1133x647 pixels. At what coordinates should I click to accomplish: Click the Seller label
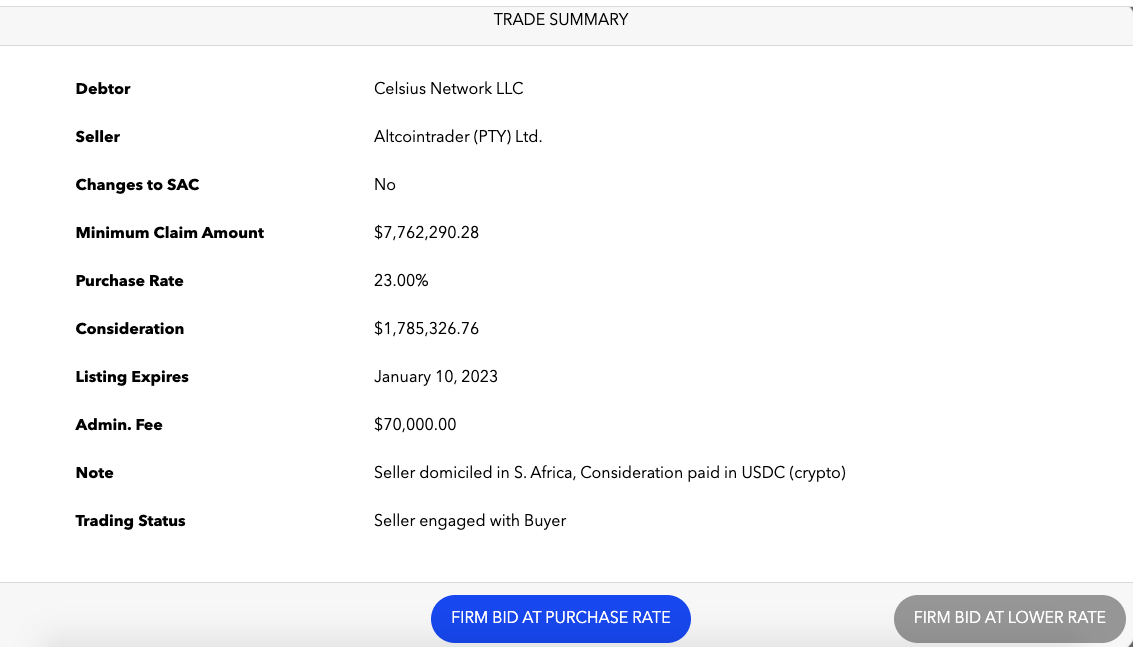click(97, 136)
